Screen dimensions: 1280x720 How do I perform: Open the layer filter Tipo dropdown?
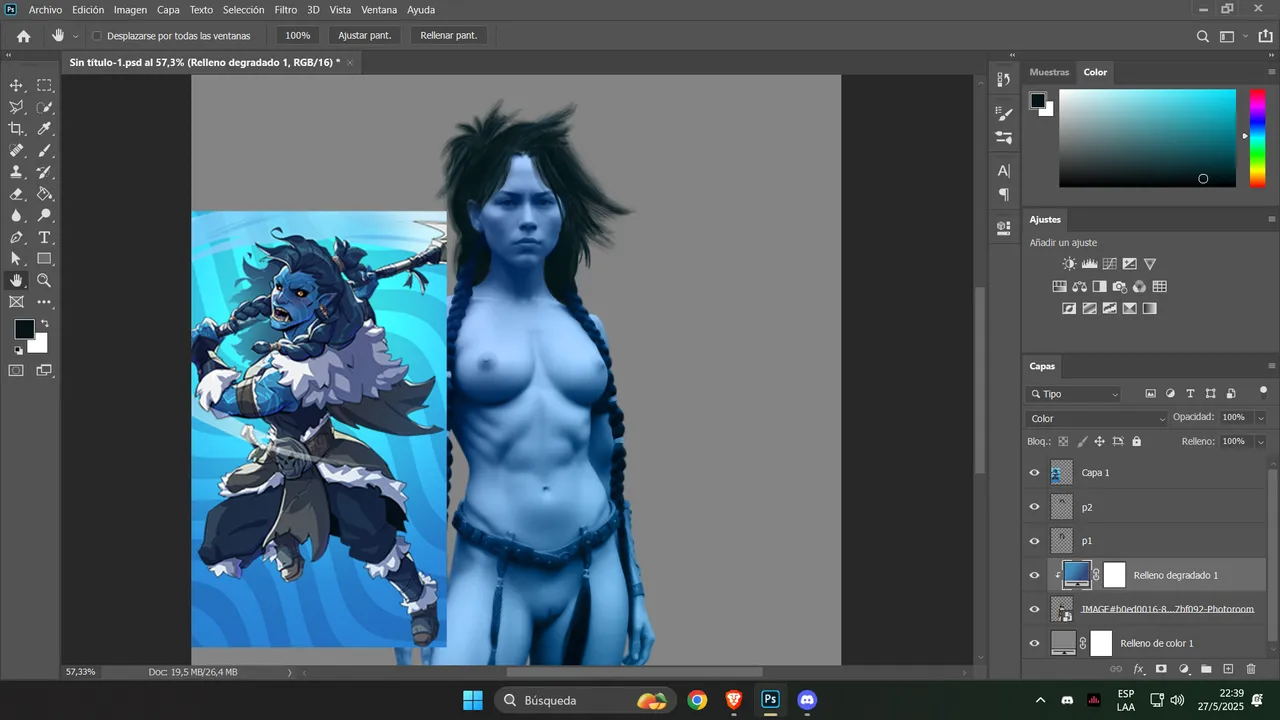[1074, 394]
